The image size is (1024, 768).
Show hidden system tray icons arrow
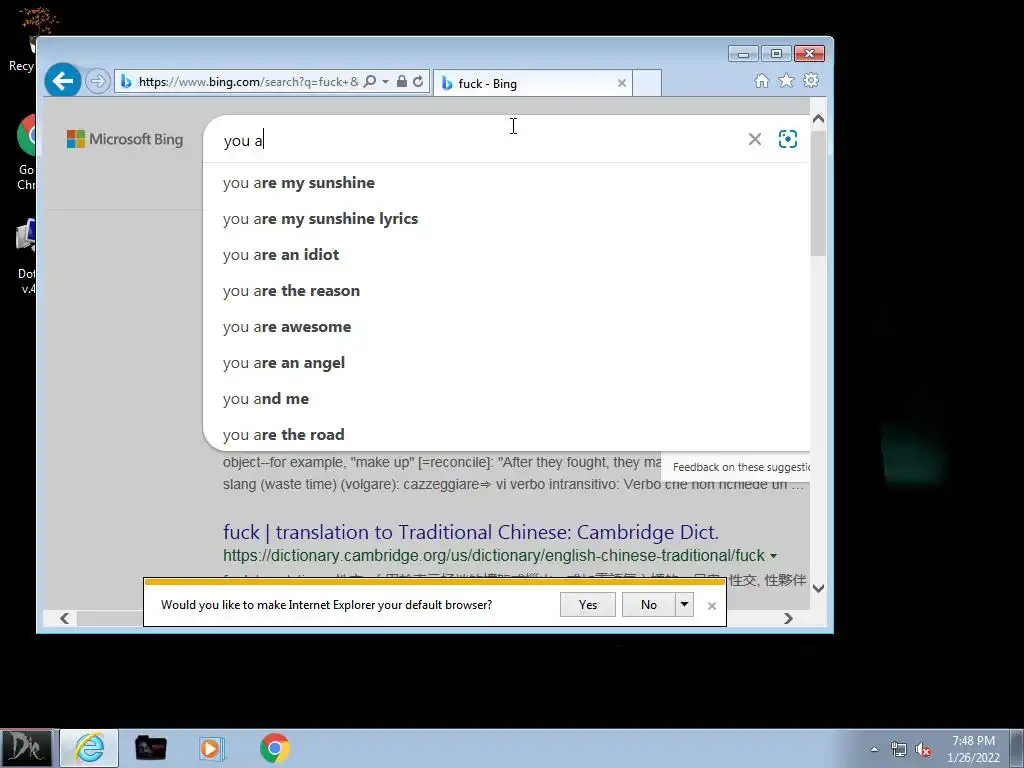tap(874, 749)
